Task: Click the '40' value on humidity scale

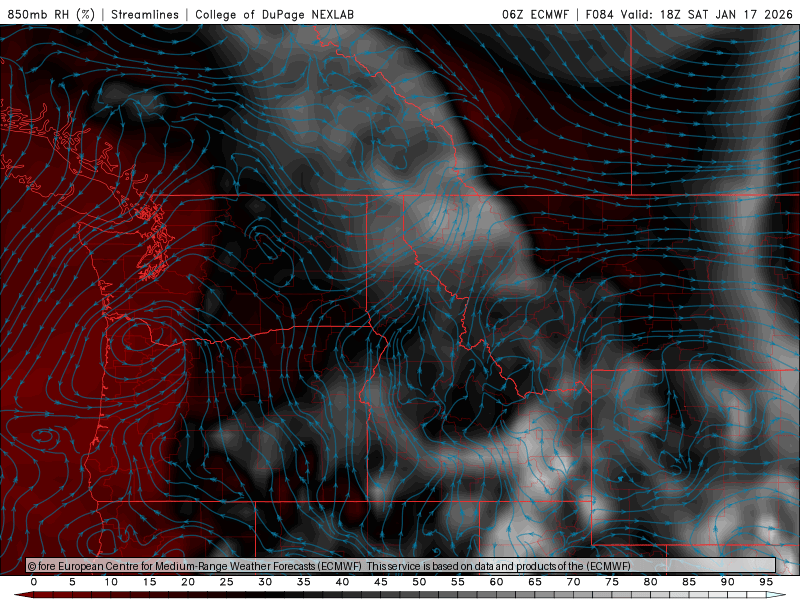Action: (x=342, y=582)
